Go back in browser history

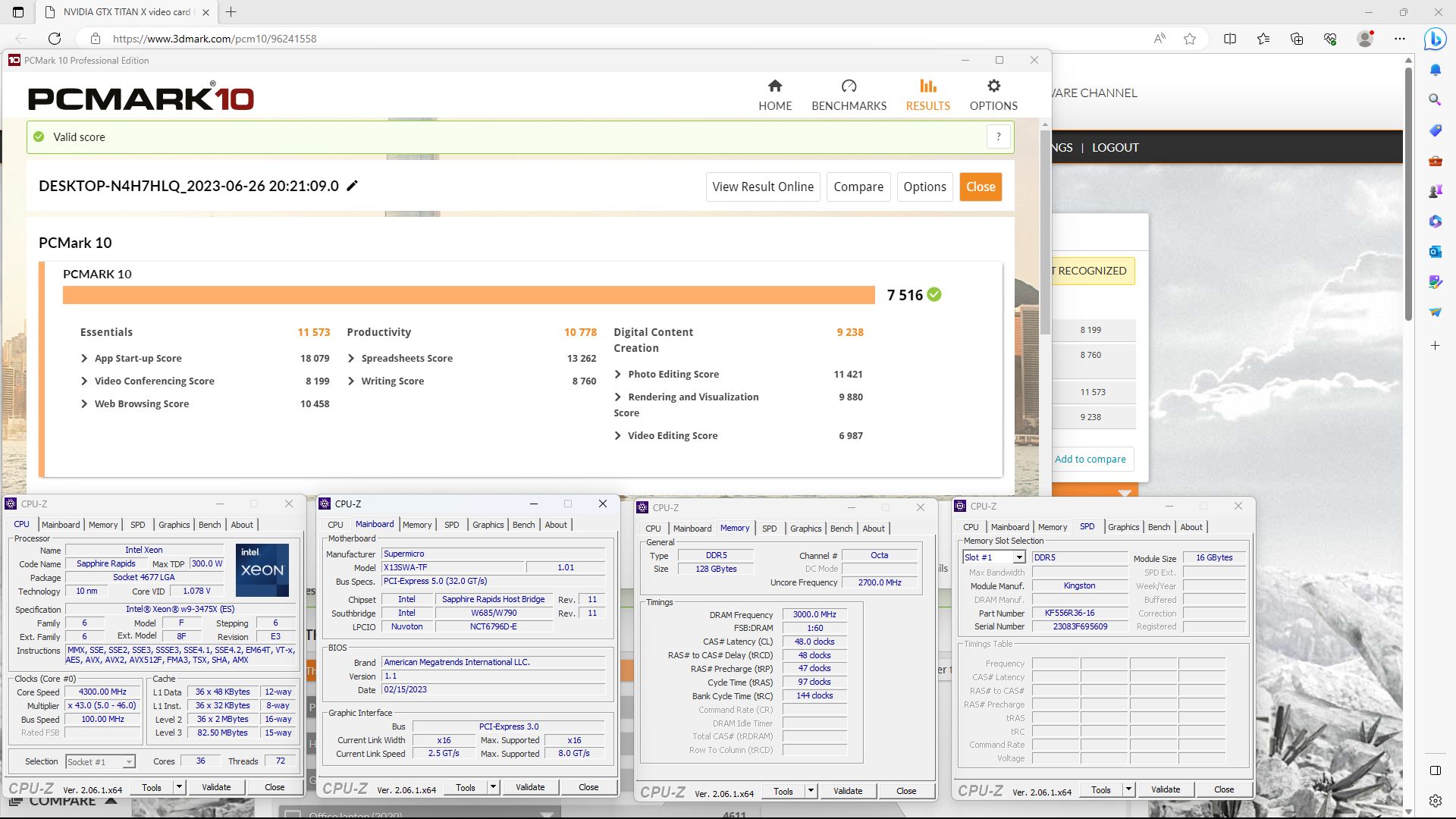pyautogui.click(x=21, y=39)
